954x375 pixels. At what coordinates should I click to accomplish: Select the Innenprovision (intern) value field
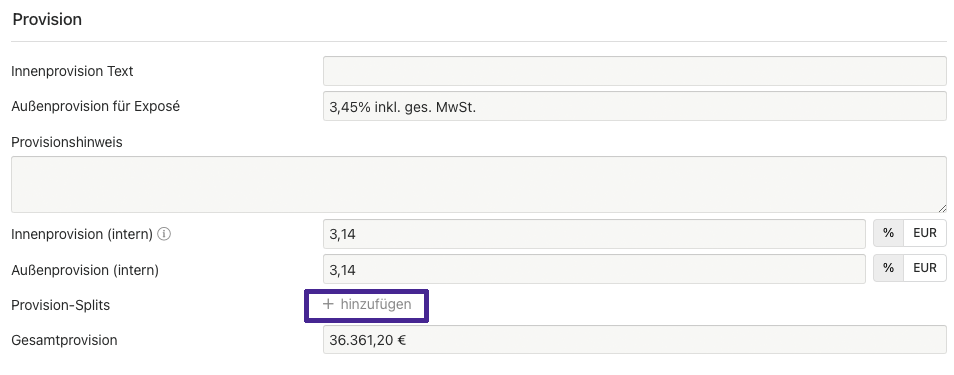(x=594, y=234)
